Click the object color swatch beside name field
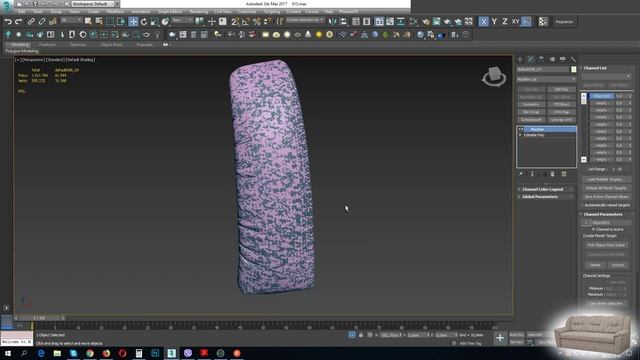Screen dimensions: 640x360 (x=573, y=69)
